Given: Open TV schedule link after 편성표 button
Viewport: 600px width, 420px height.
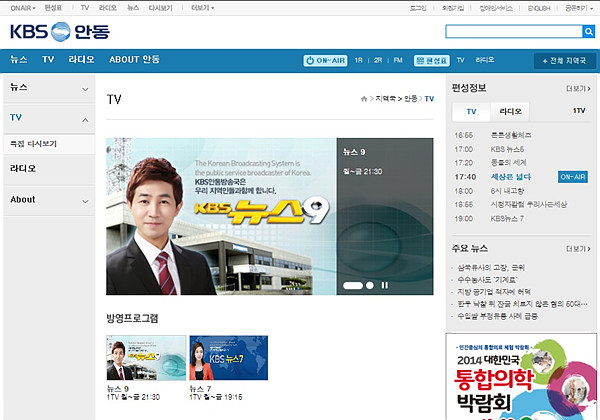Looking at the screenshot, I should pyautogui.click(x=460, y=60).
